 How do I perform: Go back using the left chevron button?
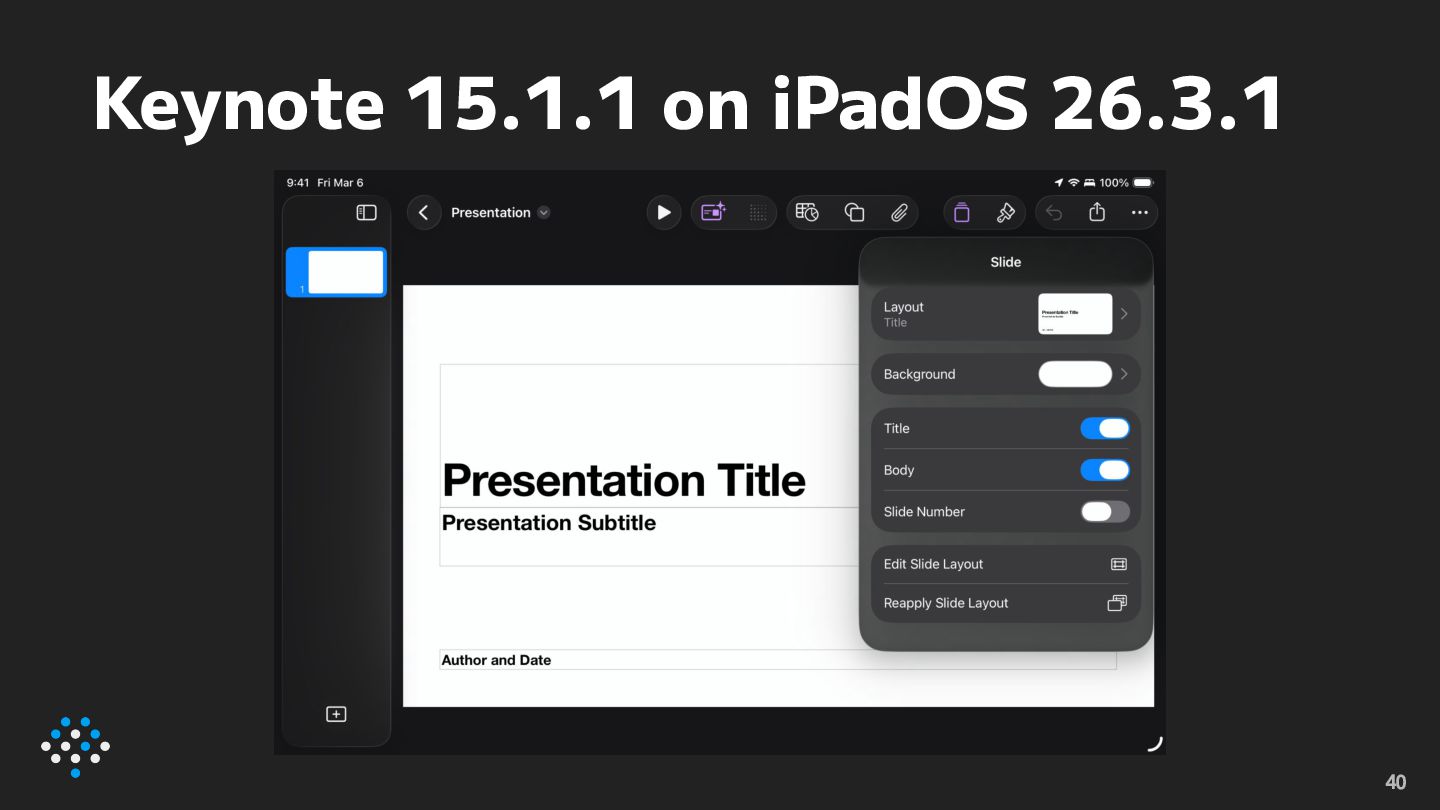[424, 213]
